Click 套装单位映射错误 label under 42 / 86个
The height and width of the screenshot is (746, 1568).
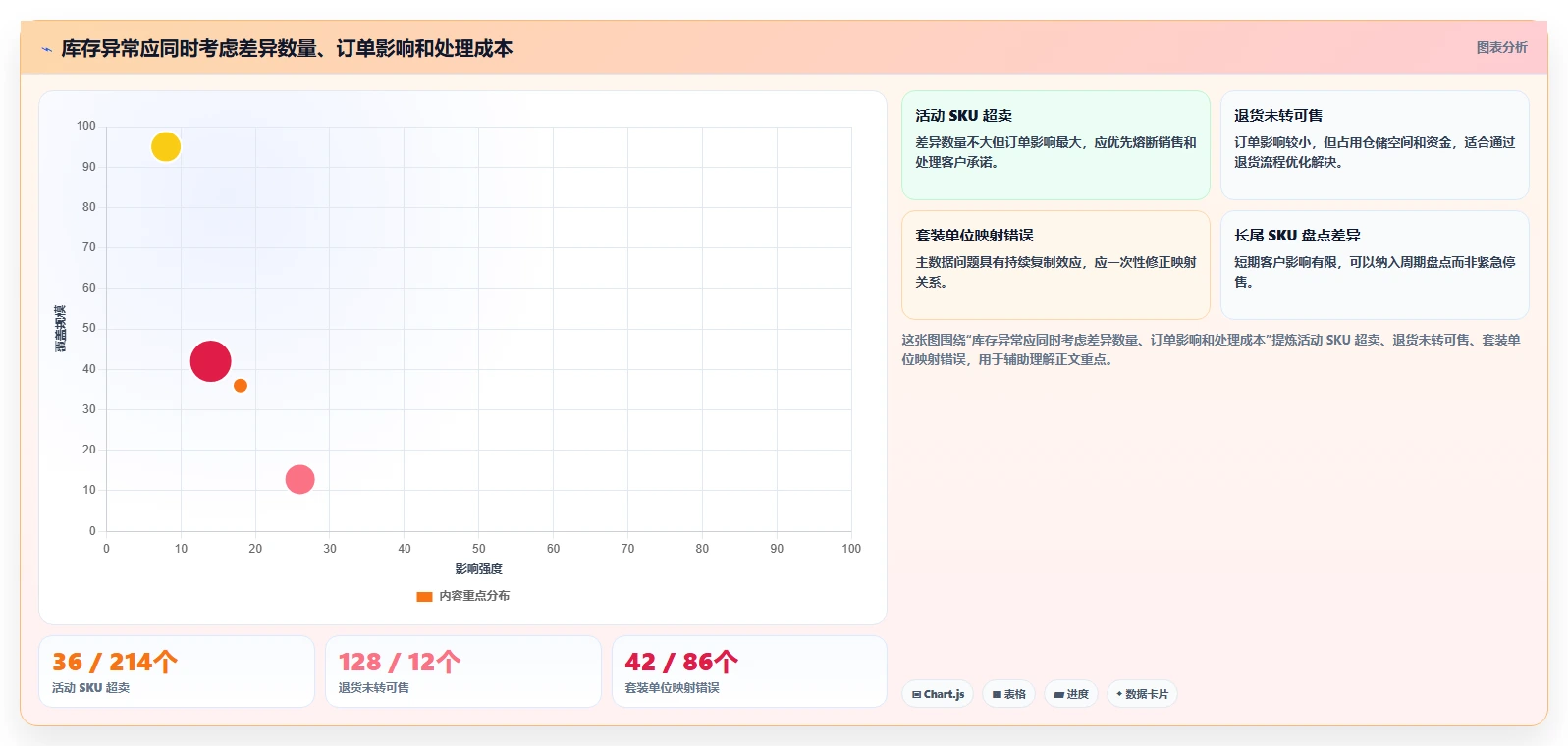click(x=673, y=688)
